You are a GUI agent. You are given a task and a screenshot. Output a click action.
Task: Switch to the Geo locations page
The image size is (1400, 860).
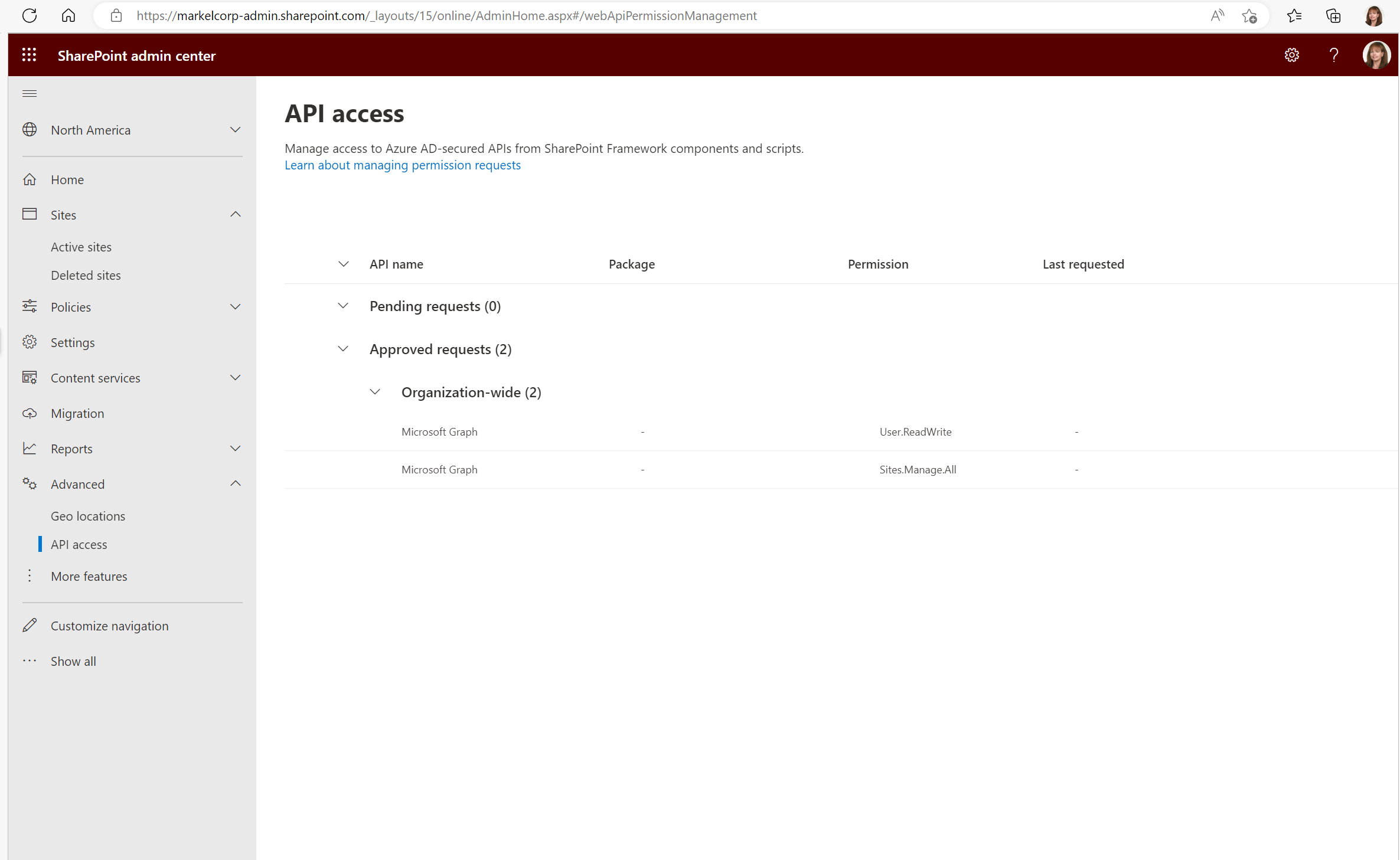tap(88, 515)
